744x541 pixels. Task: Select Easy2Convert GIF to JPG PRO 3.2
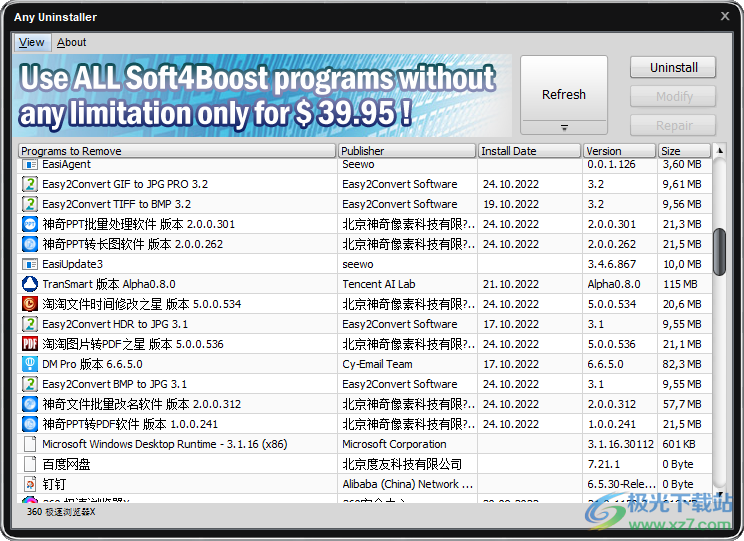tap(364, 184)
